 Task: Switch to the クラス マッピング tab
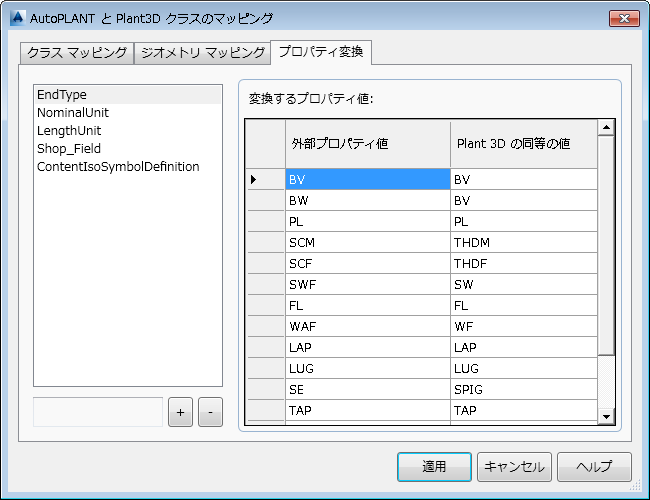(77, 53)
